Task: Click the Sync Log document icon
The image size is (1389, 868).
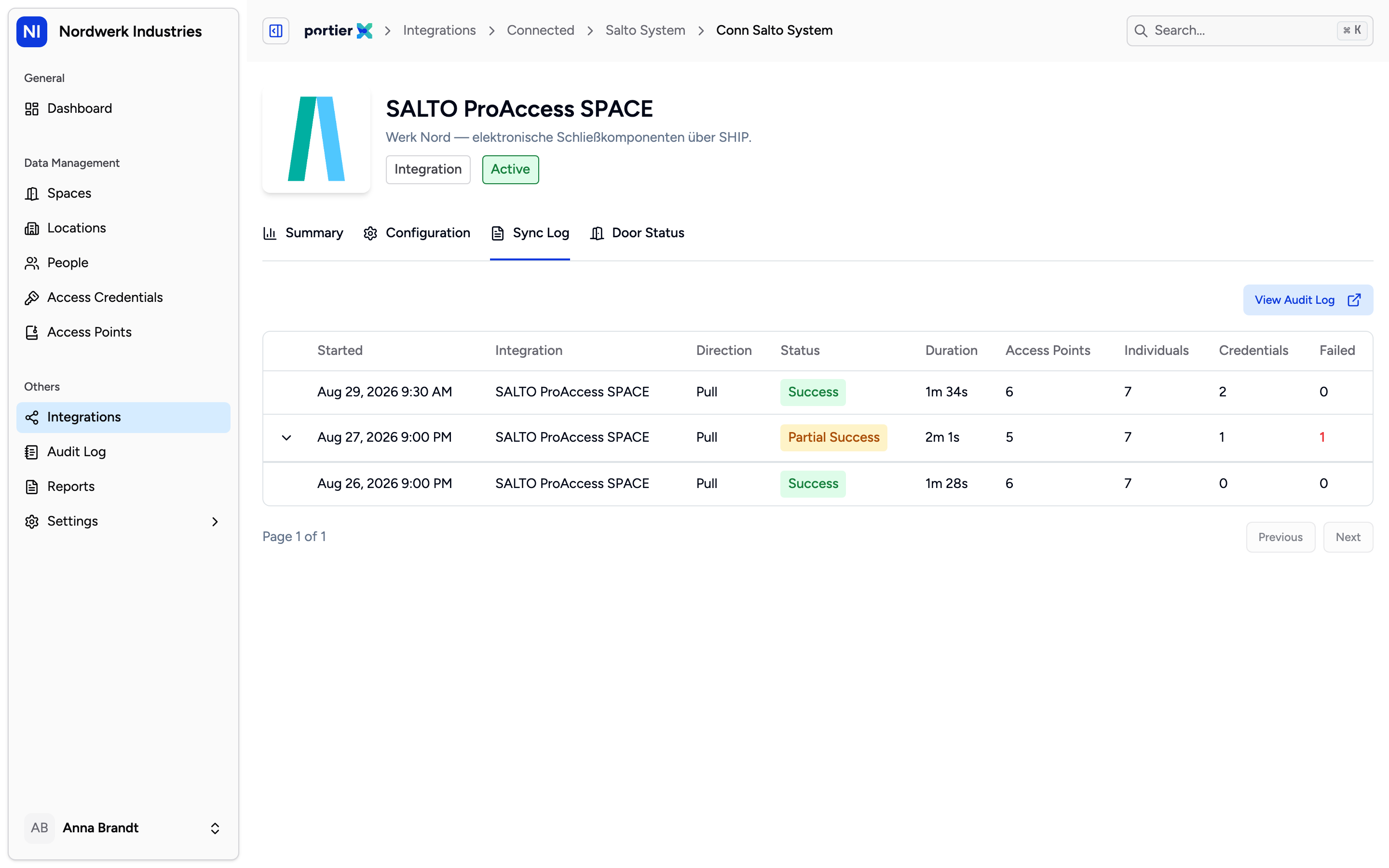Action: coord(498,233)
